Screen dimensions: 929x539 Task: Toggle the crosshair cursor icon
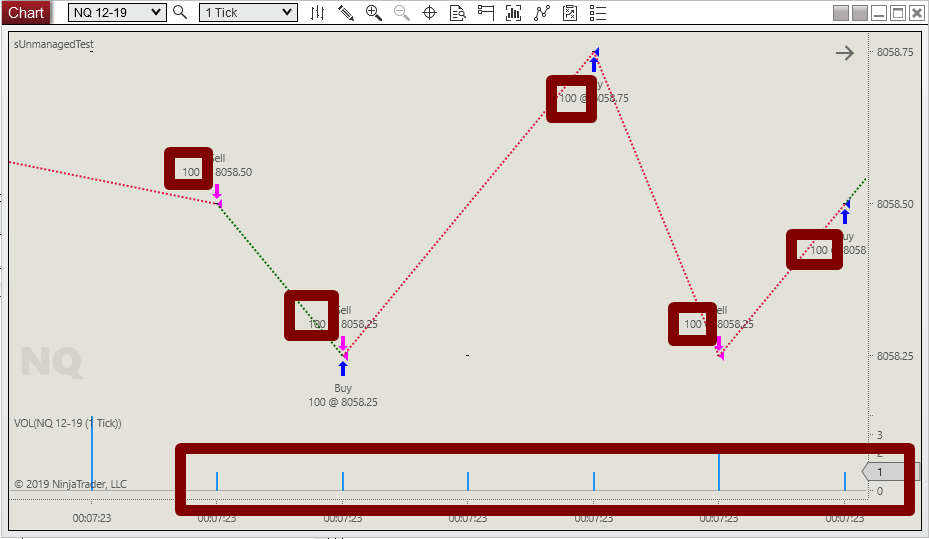[x=430, y=13]
